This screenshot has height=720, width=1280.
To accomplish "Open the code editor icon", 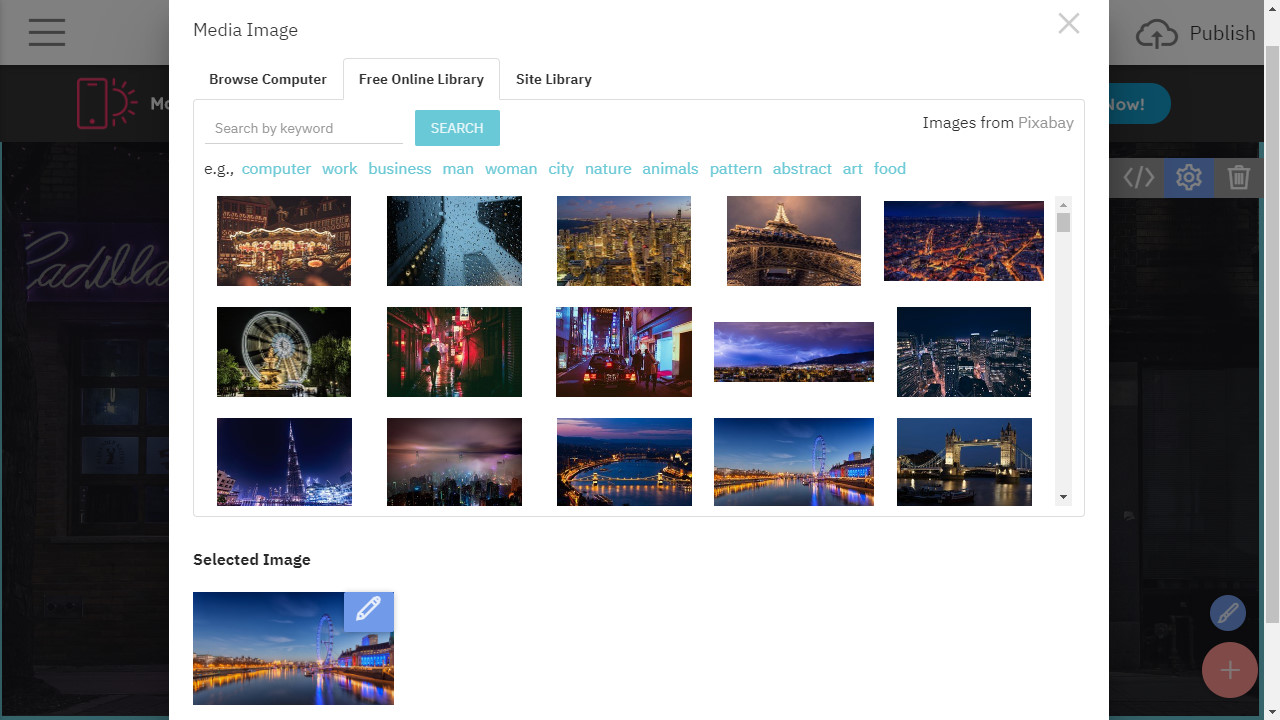I will (1138, 178).
